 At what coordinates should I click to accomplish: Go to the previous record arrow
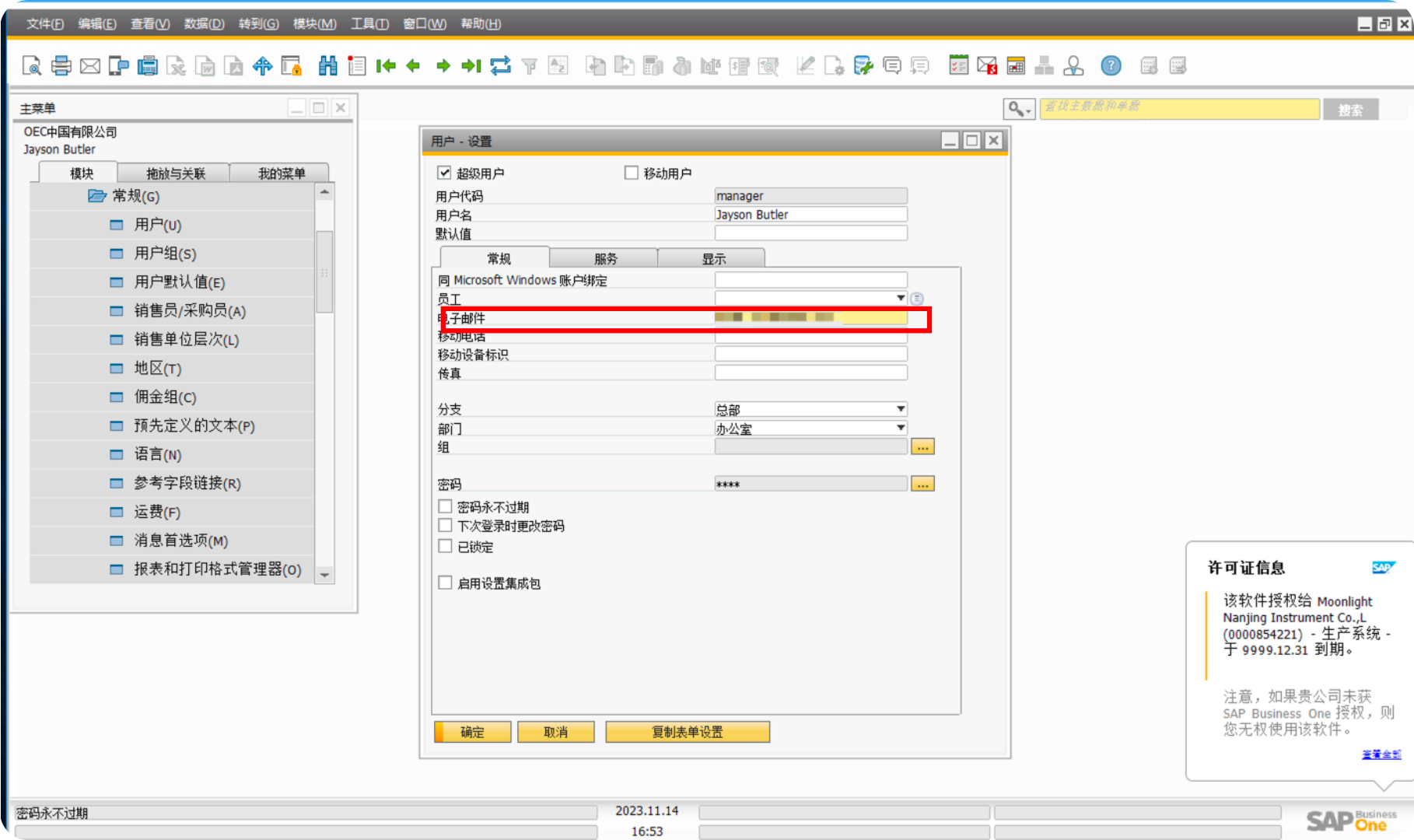point(414,66)
